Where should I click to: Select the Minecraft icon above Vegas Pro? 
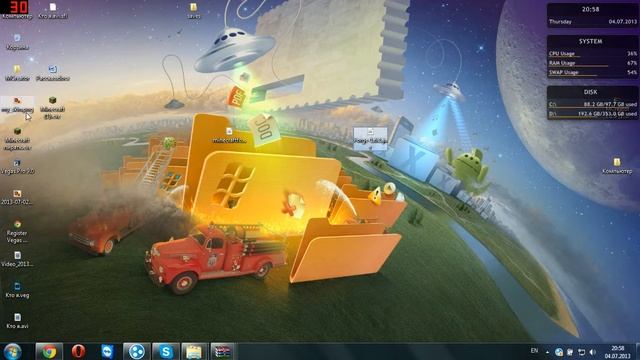coord(17,138)
